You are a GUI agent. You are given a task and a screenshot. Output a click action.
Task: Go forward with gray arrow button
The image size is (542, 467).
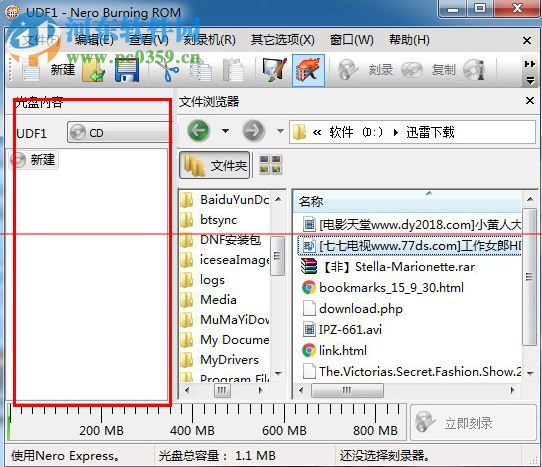pos(253,131)
